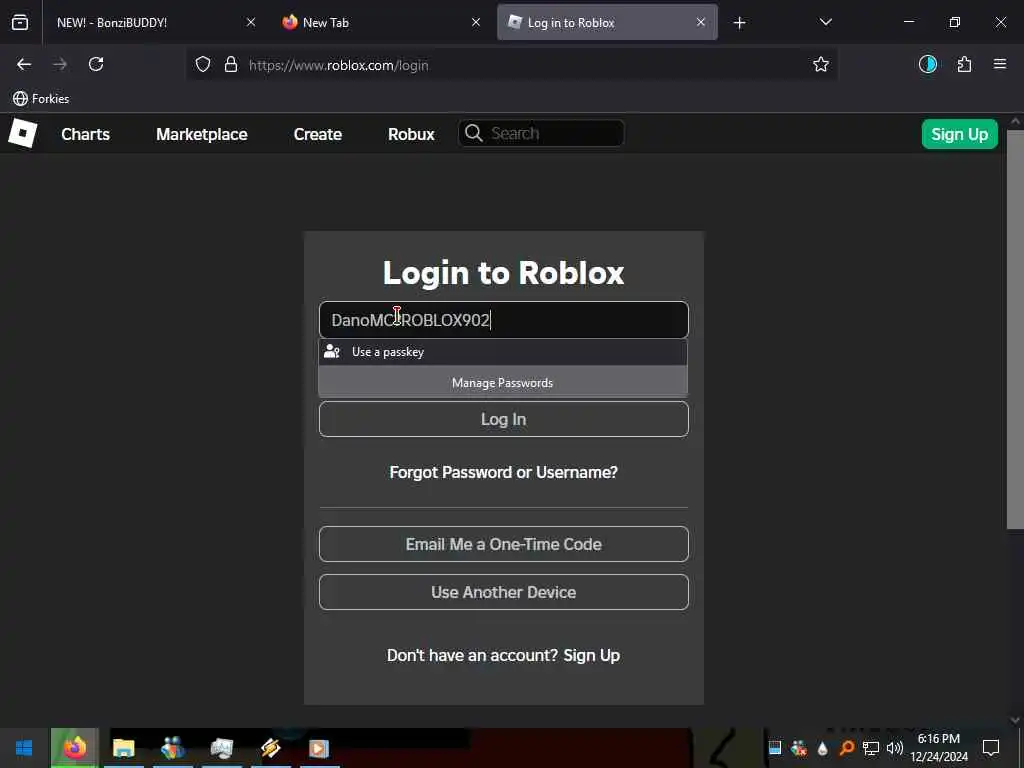Image resolution: width=1024 pixels, height=768 pixels.
Task: Open the extensions puzzle icon
Action: tap(964, 64)
